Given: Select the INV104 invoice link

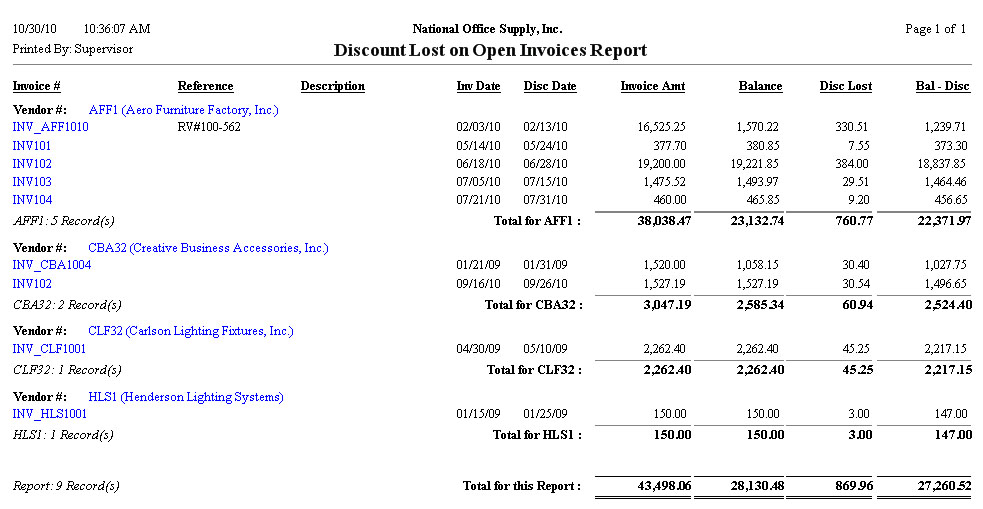Looking at the screenshot, I should click(32, 200).
